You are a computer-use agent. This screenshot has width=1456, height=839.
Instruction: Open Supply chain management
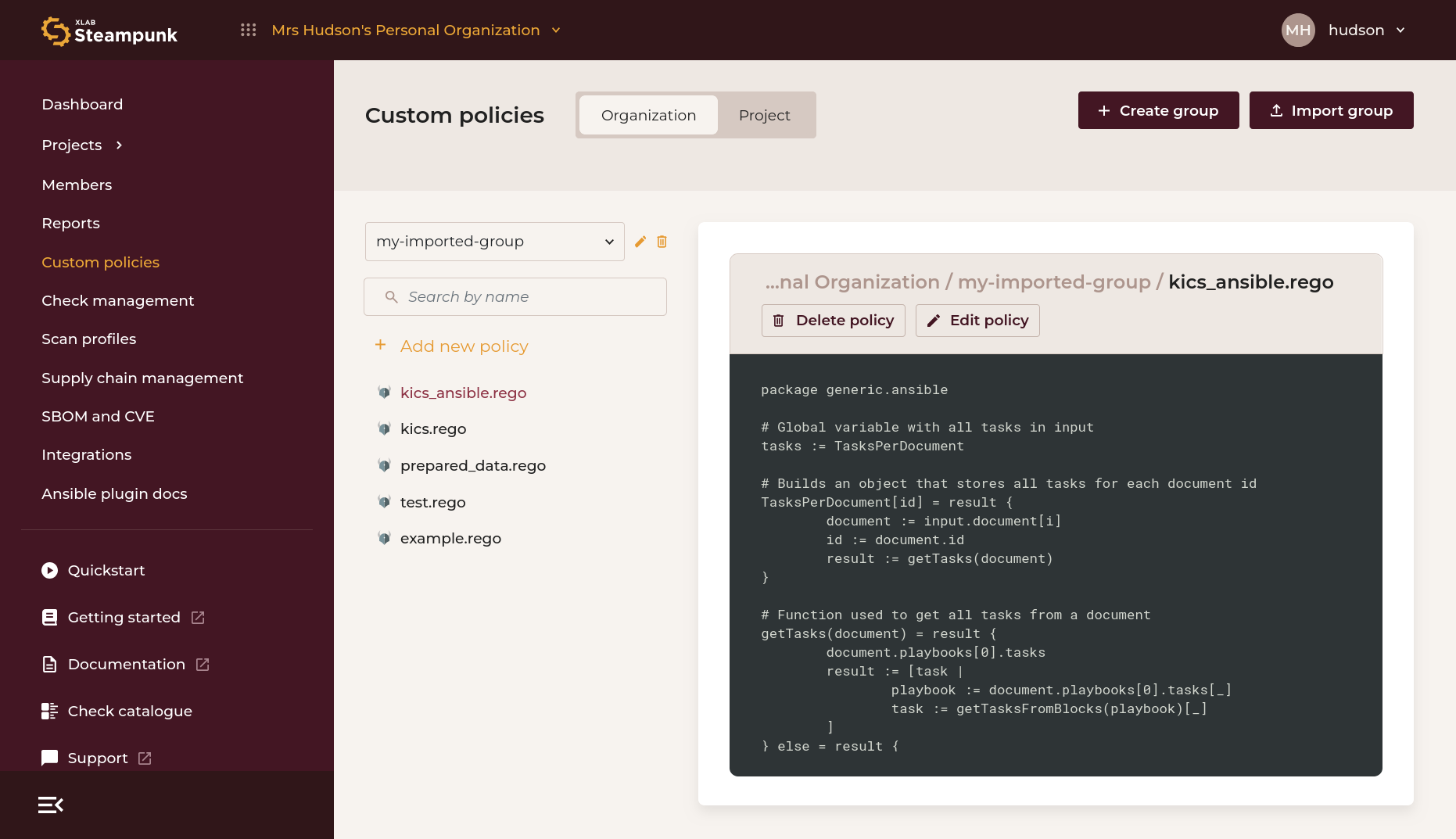click(142, 378)
